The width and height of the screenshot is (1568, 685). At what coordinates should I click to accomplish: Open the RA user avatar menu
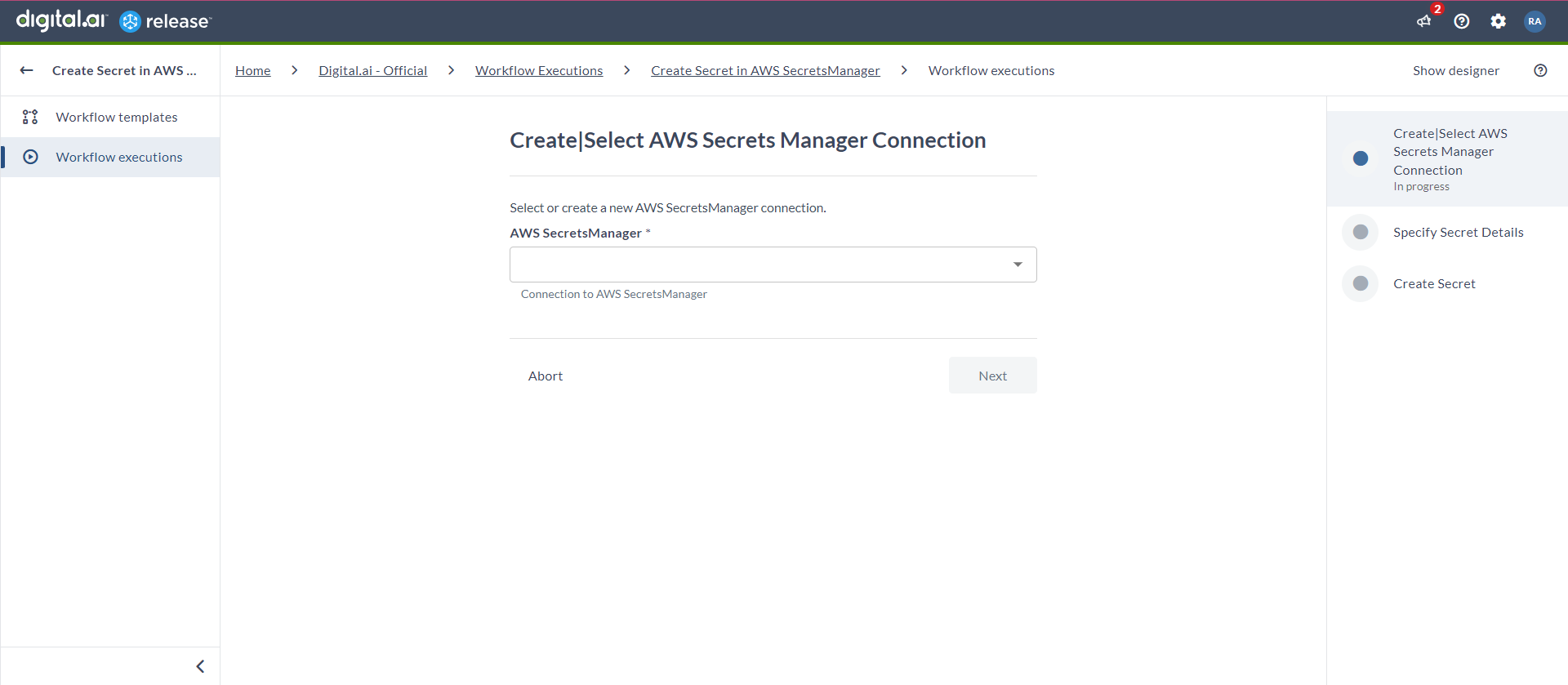pyautogui.click(x=1535, y=21)
